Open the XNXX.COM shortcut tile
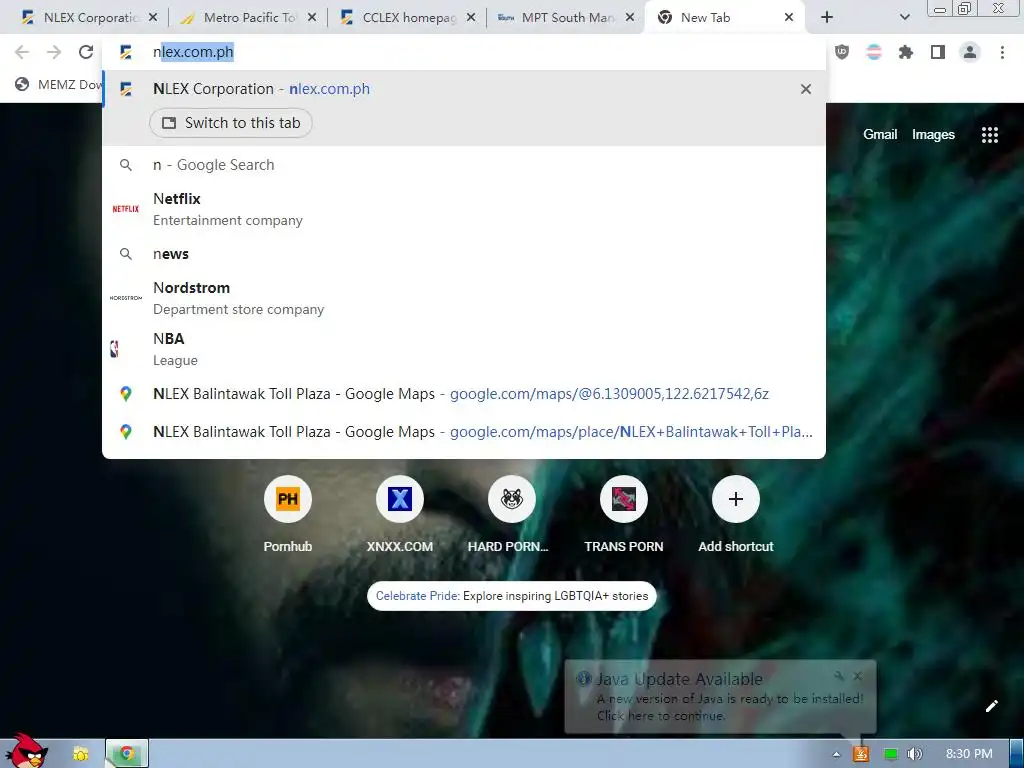 click(400, 516)
